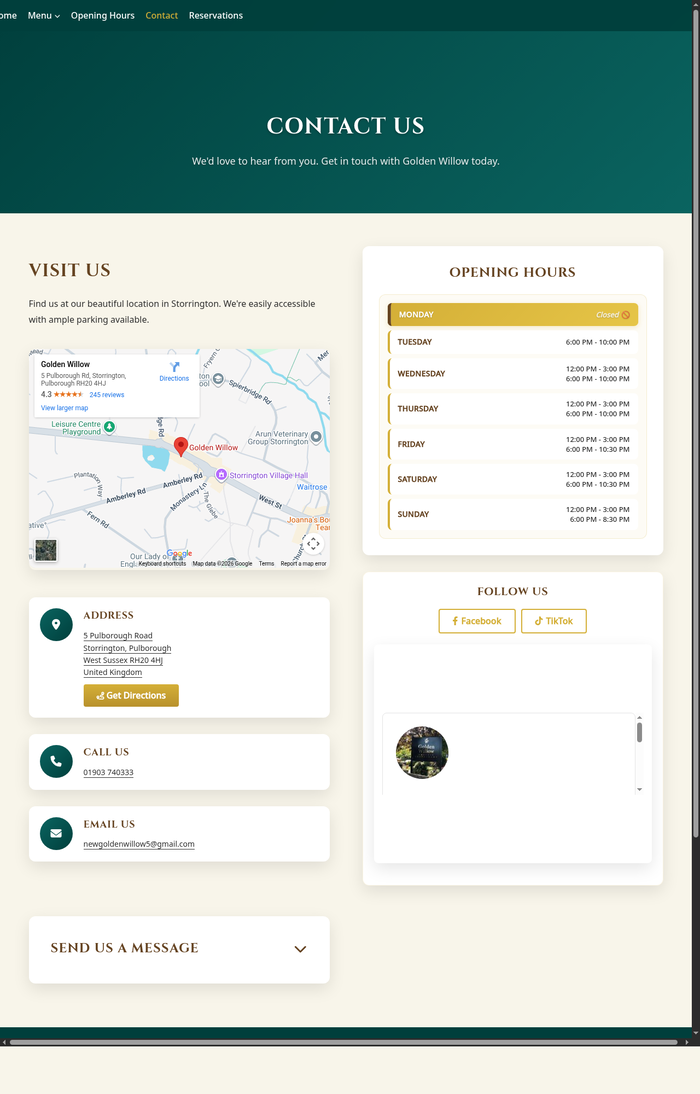Screen dimensions: 700x1094
Task: Expand the Send Us a Message section
Action: tap(179, 950)
